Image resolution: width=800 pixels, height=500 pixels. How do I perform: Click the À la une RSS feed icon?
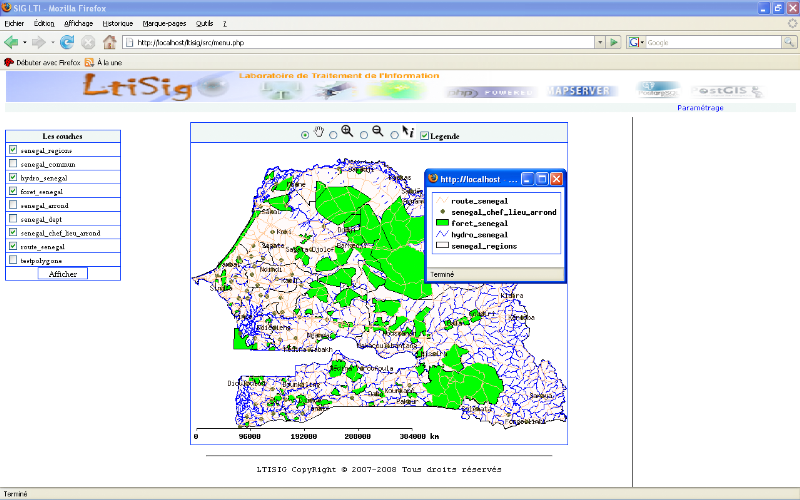pos(89,62)
